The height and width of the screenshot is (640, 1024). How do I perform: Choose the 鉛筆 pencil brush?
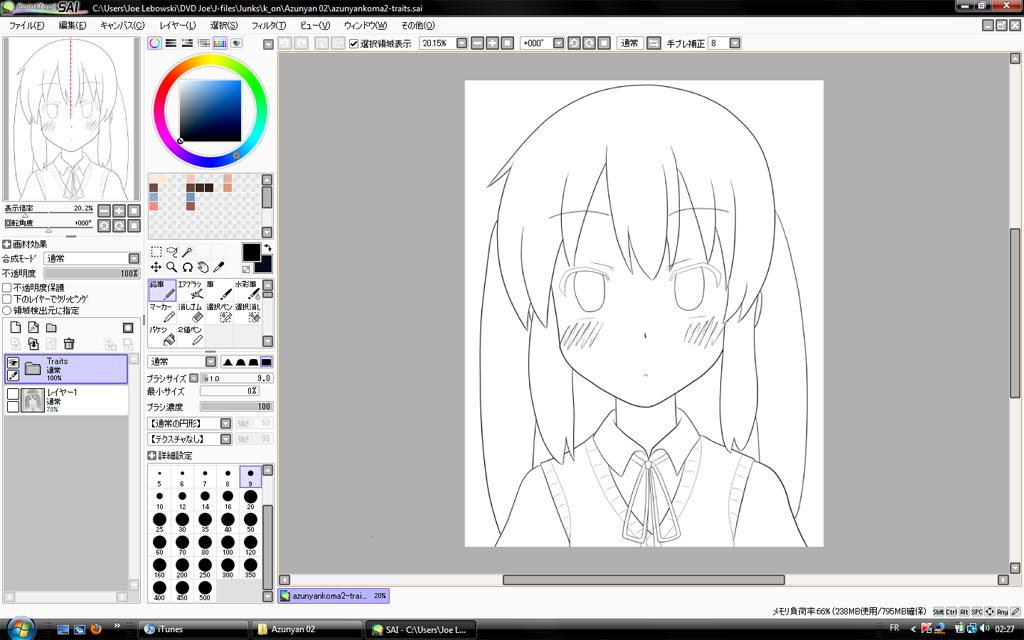point(162,290)
